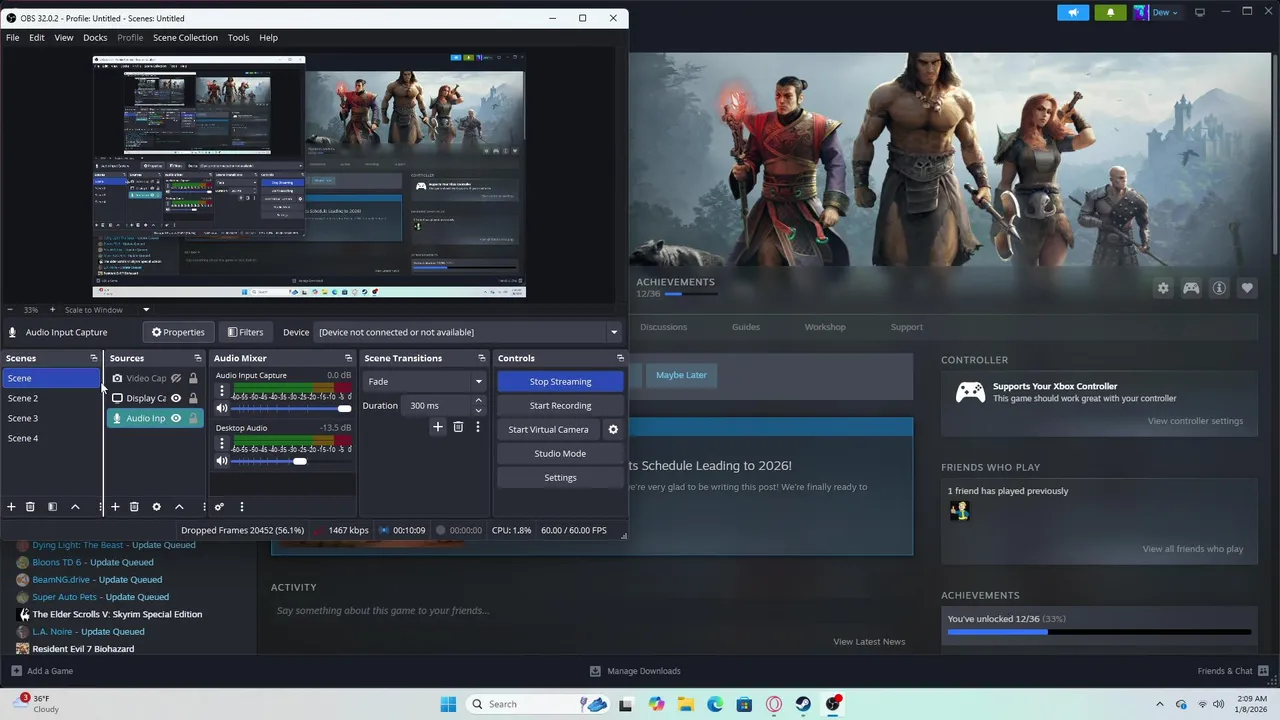Toggle lock on Audio Input source
This screenshot has width=1280, height=720.
pyautogui.click(x=193, y=418)
